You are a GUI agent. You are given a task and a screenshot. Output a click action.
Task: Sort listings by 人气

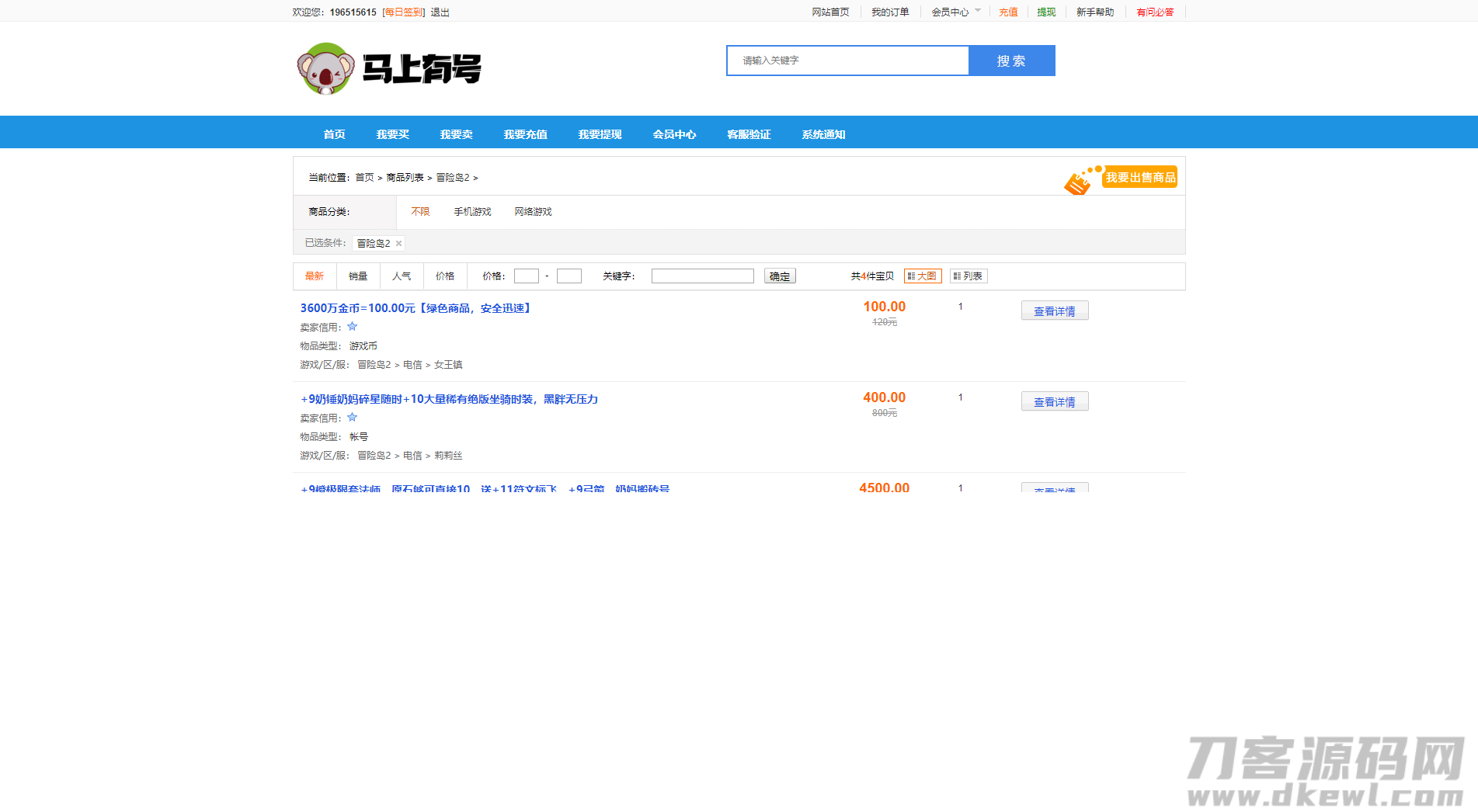(x=401, y=276)
